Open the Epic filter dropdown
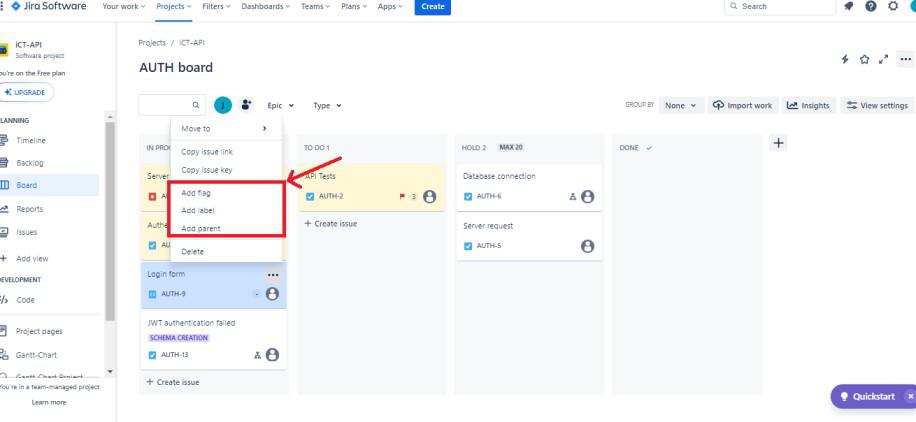The height and width of the screenshot is (422, 916). pyautogui.click(x=280, y=106)
